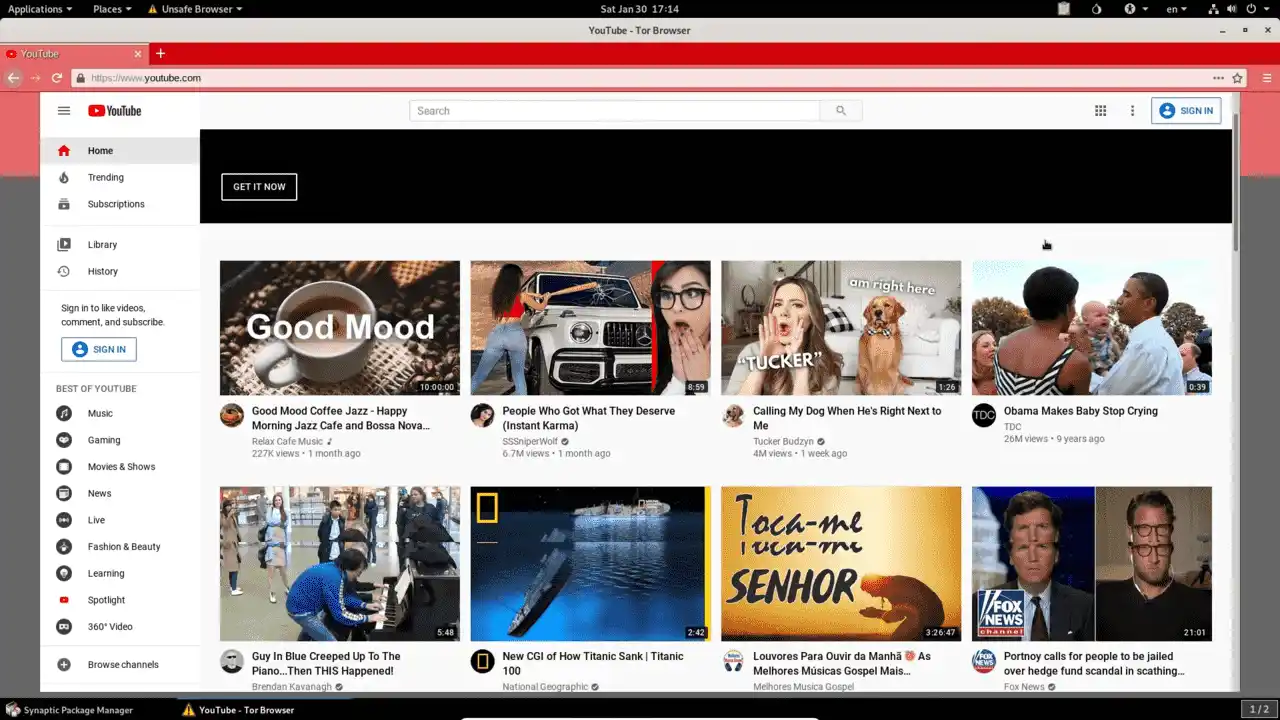1280x720 pixels.
Task: Open the Unsafe Browser app menu
Action: coord(195,9)
